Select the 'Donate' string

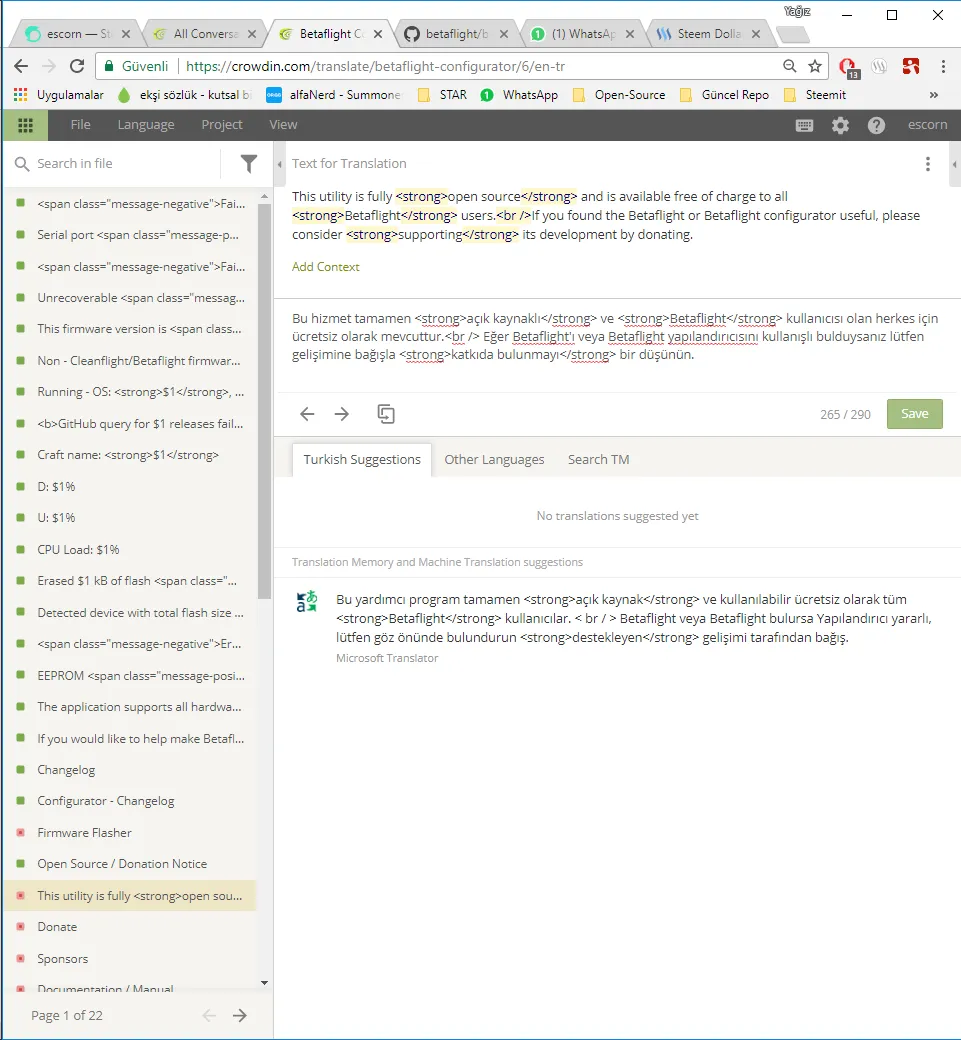(x=131, y=927)
